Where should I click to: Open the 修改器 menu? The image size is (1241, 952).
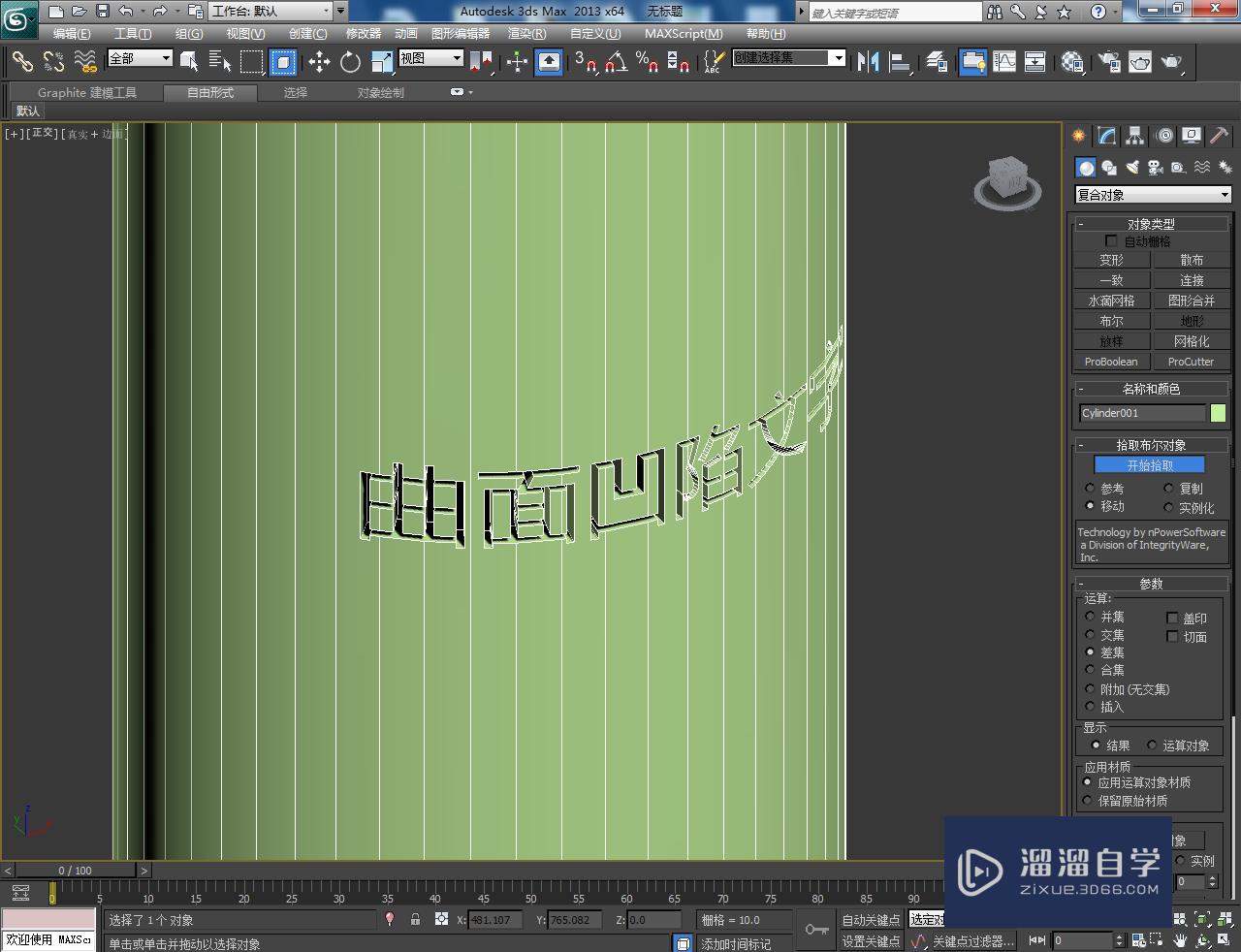click(x=364, y=34)
